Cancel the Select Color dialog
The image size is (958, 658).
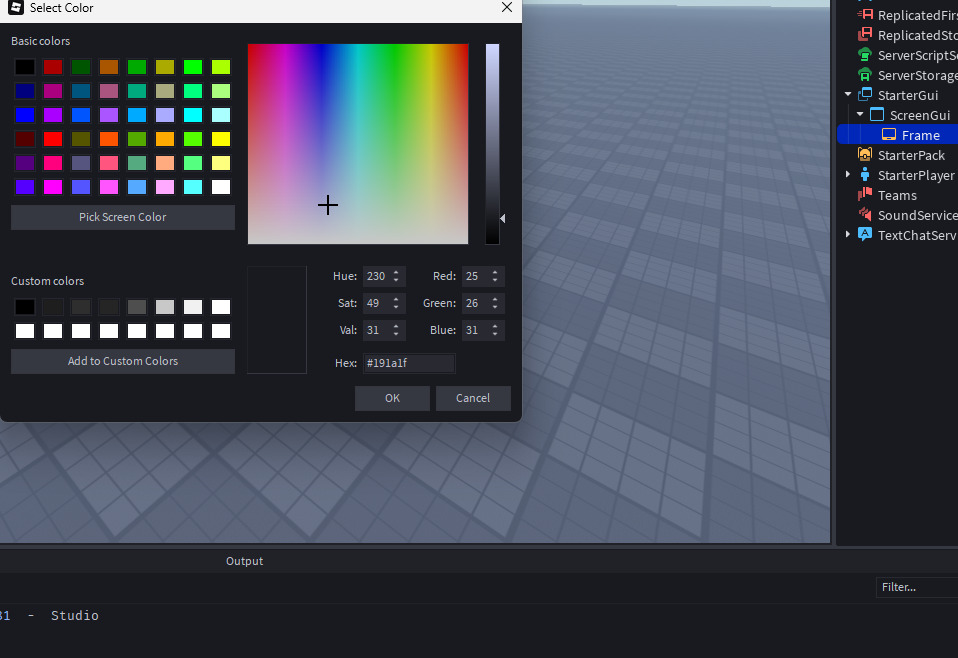point(473,398)
